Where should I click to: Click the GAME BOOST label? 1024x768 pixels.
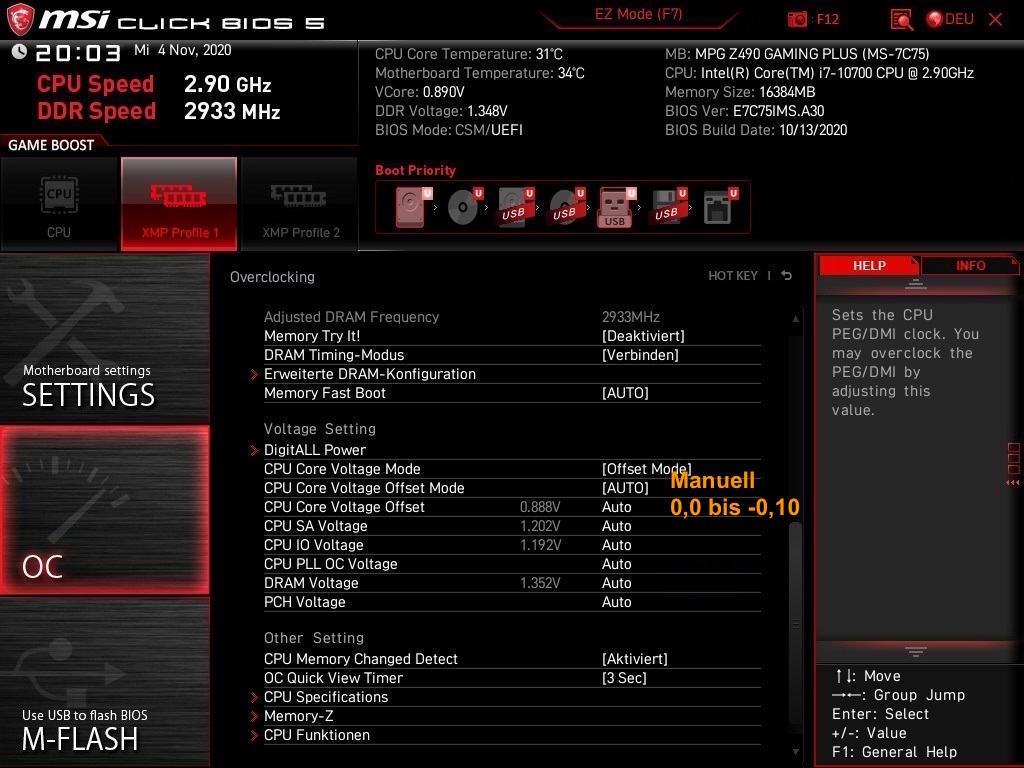51,145
